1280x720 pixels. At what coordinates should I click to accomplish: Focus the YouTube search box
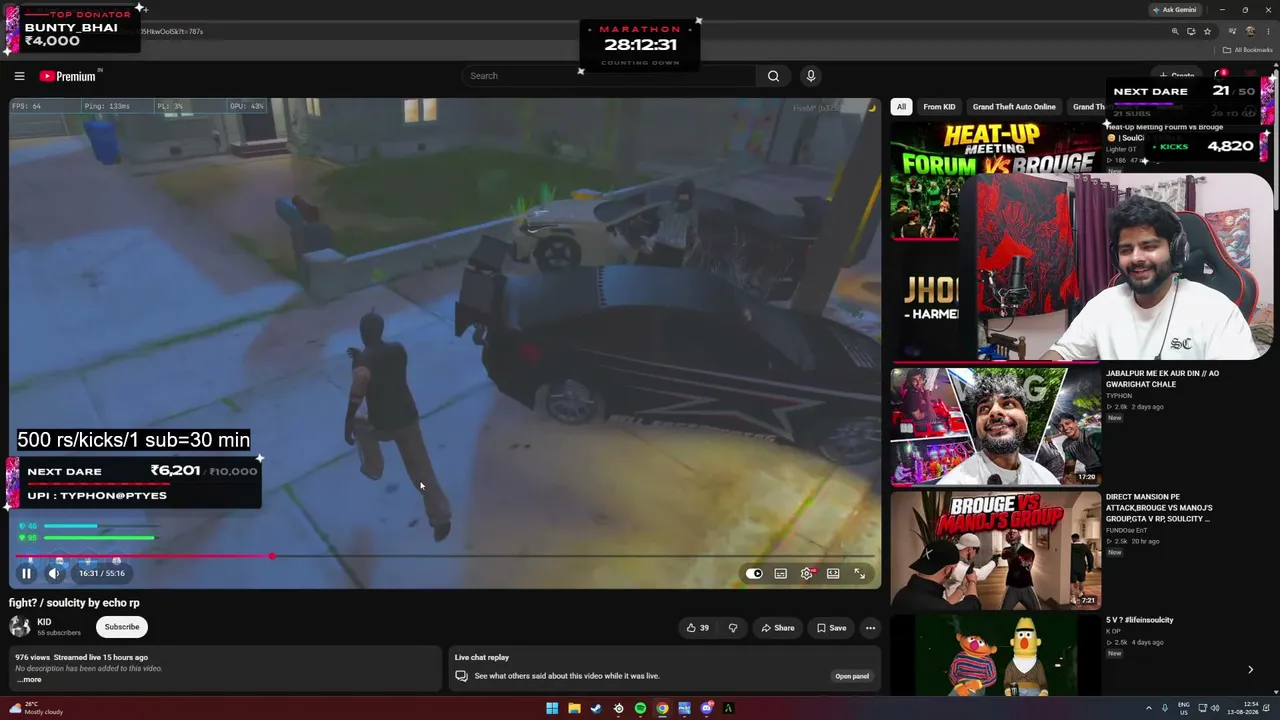(x=610, y=76)
